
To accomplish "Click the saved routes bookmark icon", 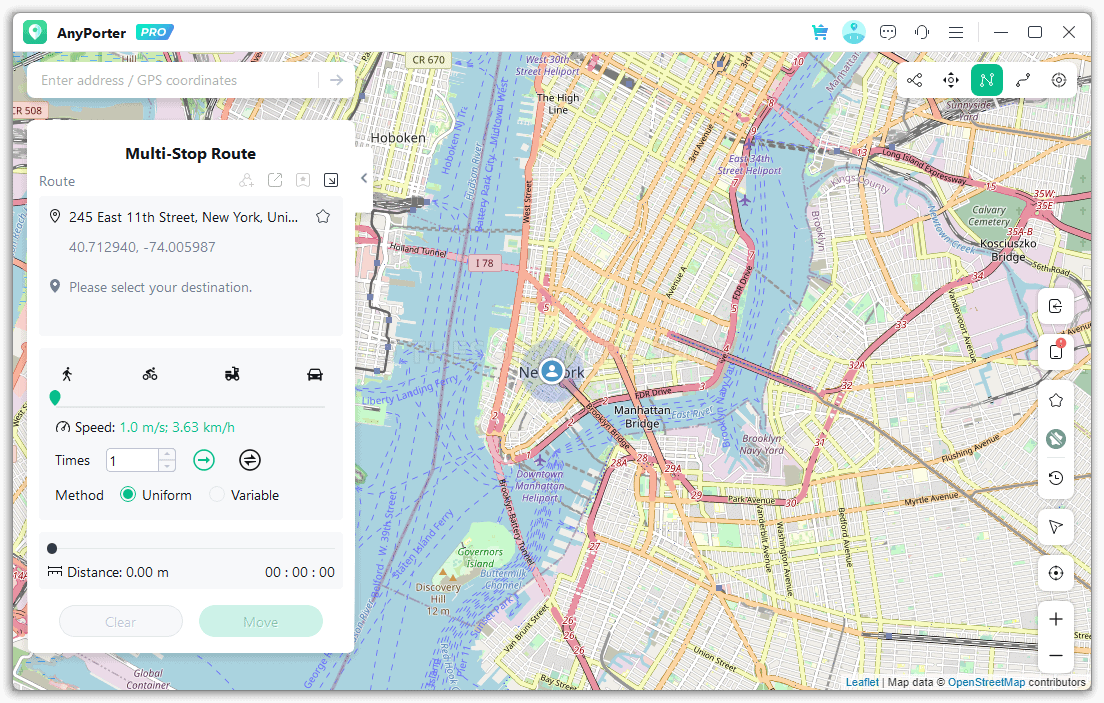I will [x=303, y=180].
